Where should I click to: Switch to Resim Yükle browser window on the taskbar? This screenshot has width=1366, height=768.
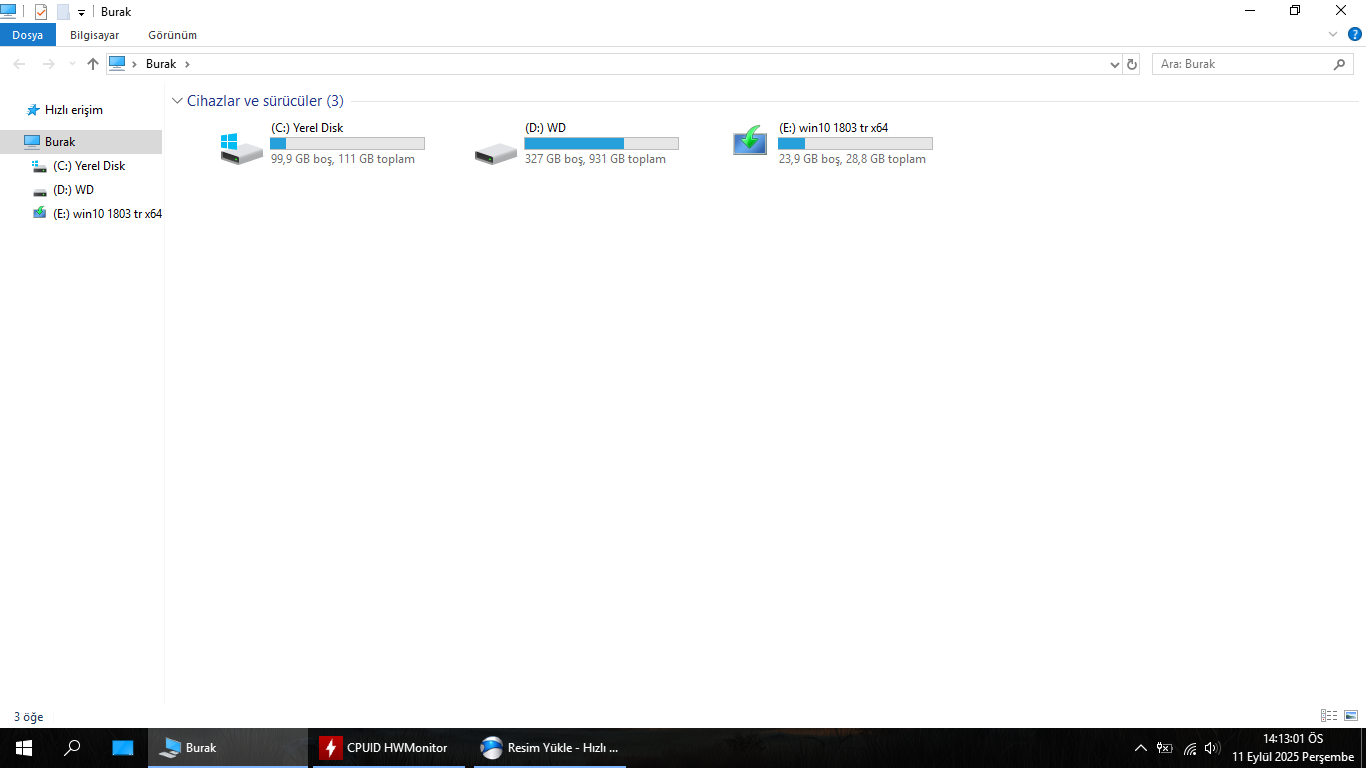[550, 748]
